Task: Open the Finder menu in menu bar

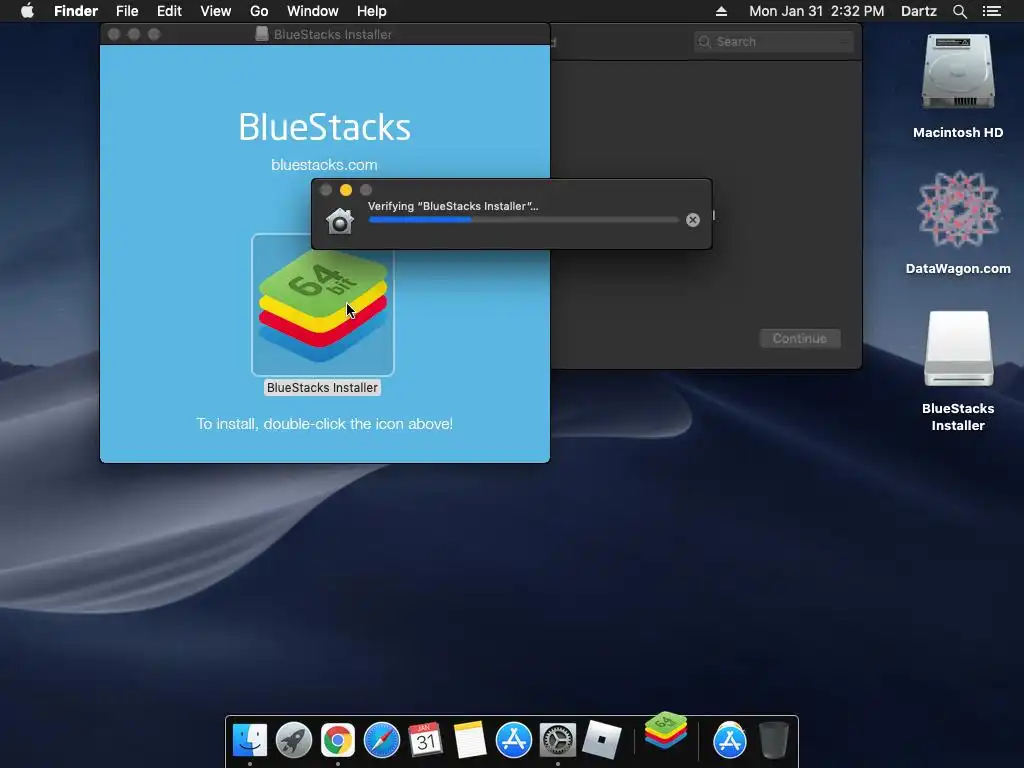Action: tap(76, 11)
